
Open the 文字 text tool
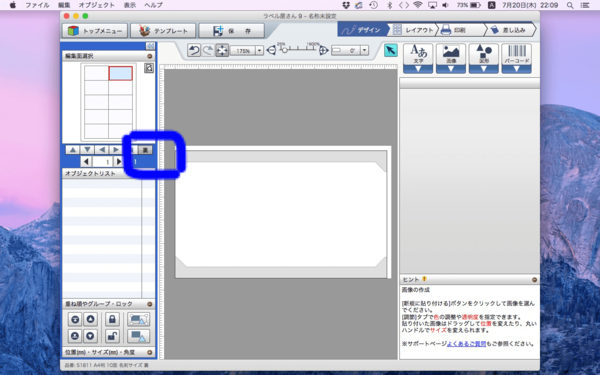pos(418,58)
